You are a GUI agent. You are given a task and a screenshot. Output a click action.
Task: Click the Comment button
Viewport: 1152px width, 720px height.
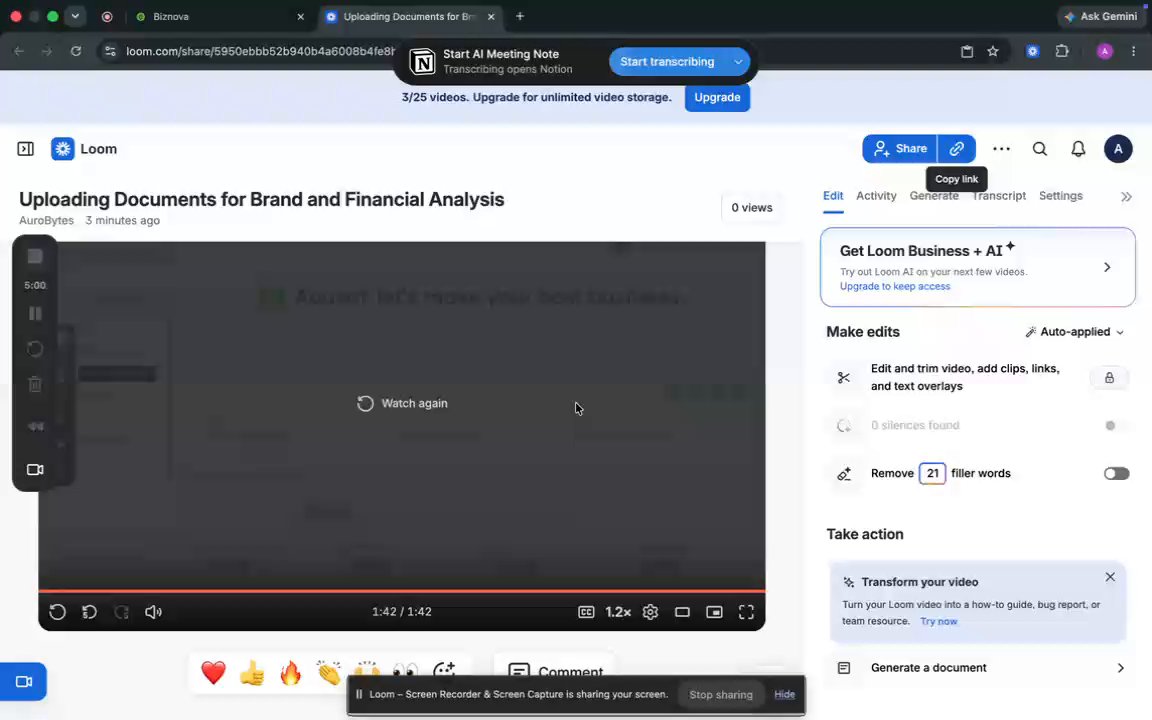[x=555, y=671]
